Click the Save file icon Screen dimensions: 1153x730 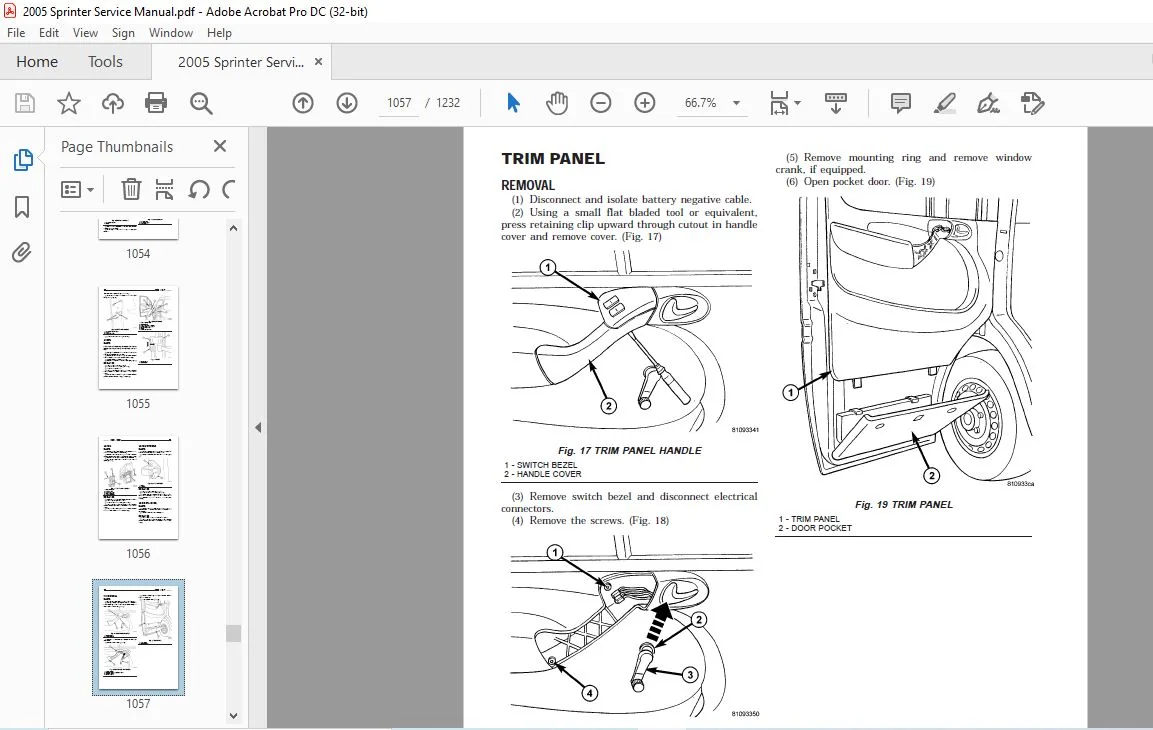25,103
